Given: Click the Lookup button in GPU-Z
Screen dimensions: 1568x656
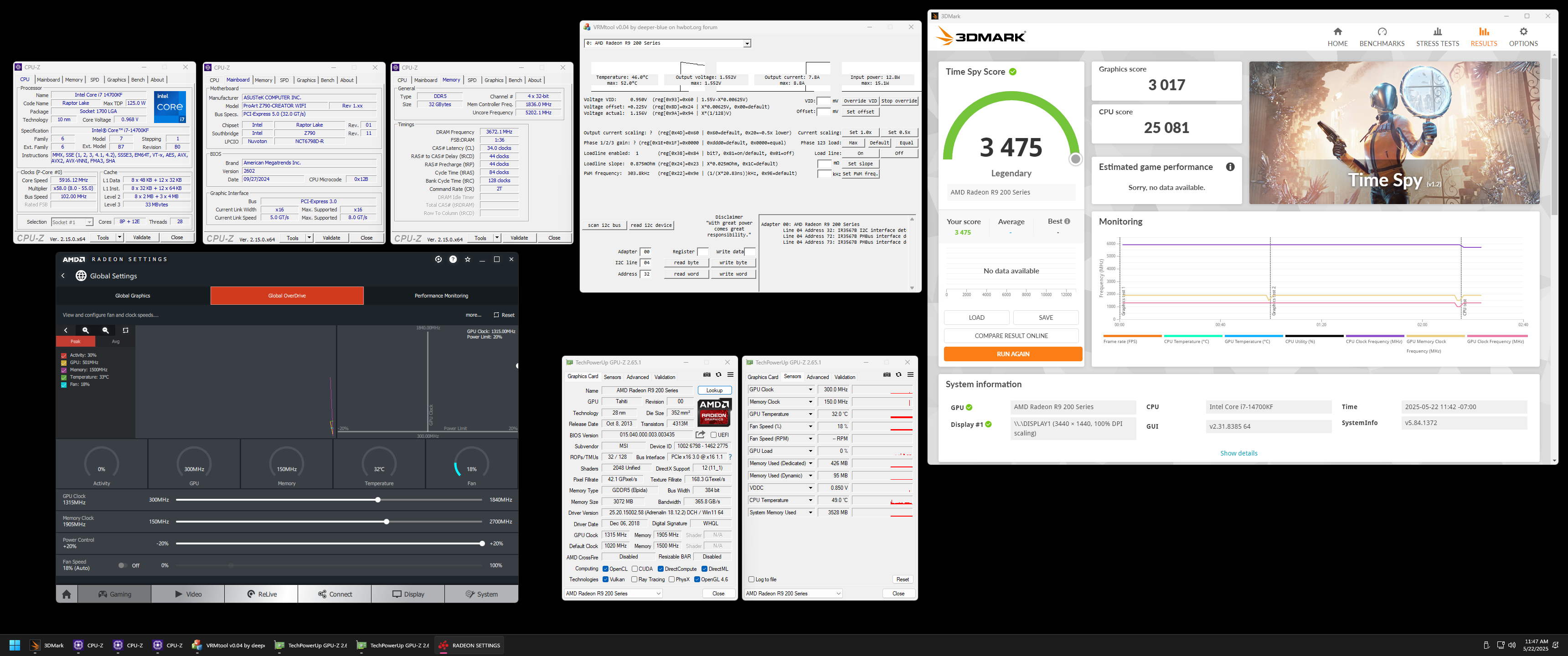Looking at the screenshot, I should pyautogui.click(x=715, y=390).
